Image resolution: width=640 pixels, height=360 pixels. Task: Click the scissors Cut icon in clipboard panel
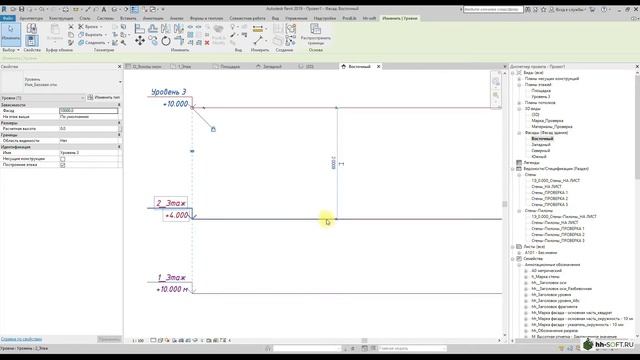pos(71,27)
